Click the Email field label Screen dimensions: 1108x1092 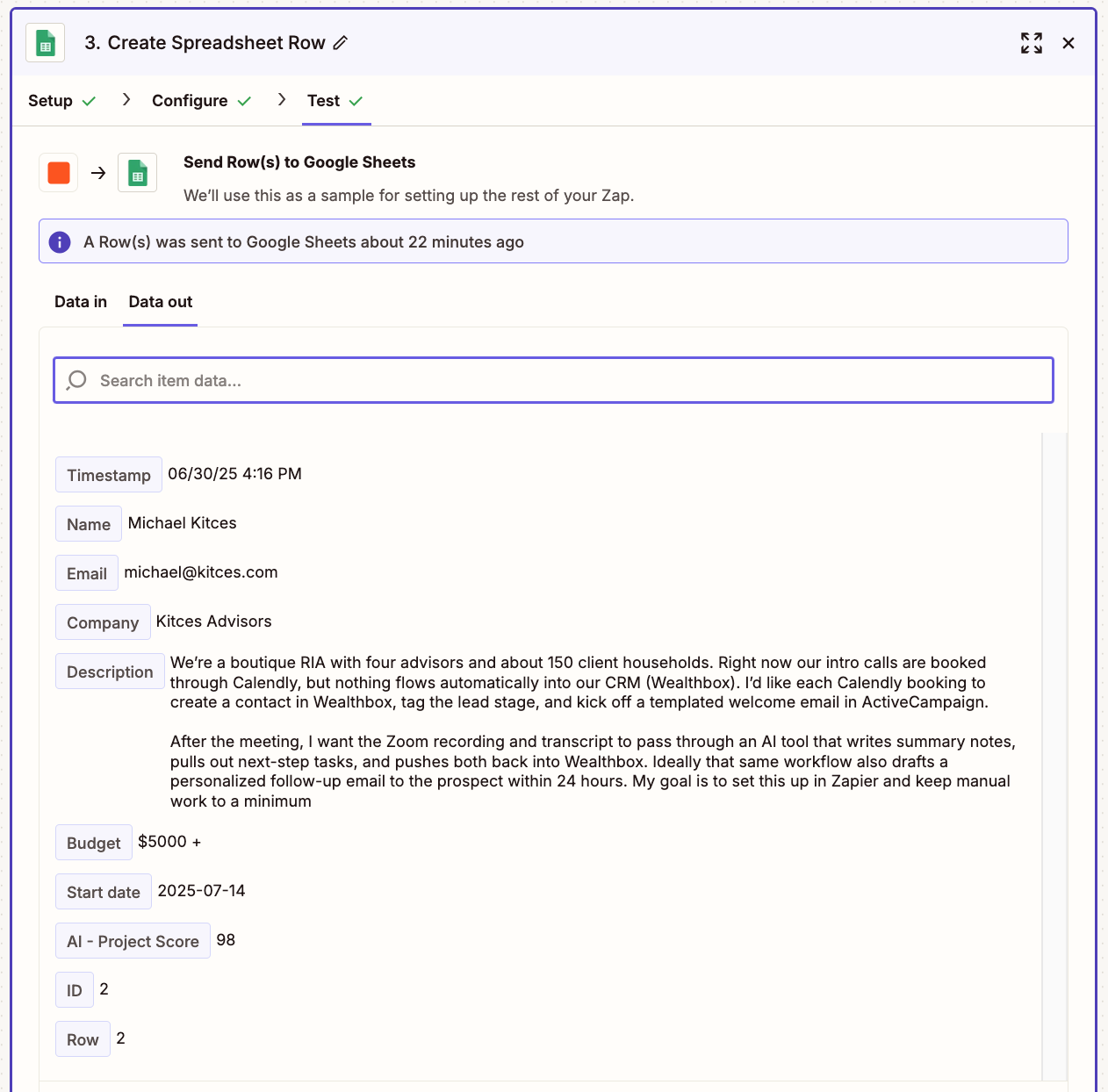point(87,573)
